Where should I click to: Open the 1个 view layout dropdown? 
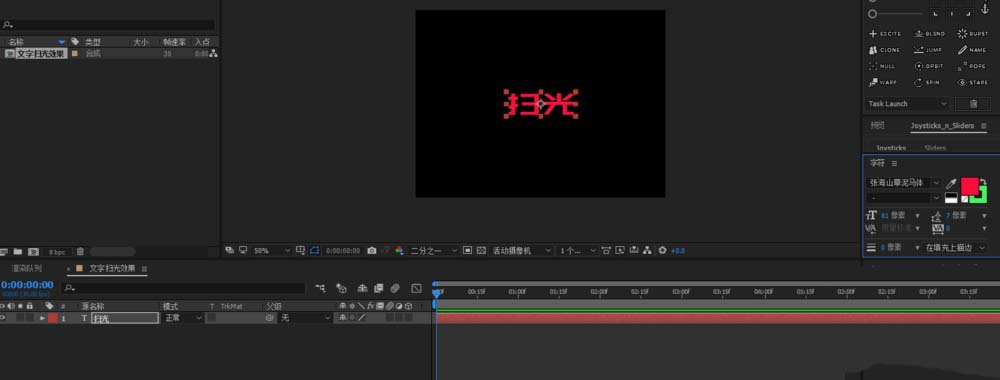(577, 251)
